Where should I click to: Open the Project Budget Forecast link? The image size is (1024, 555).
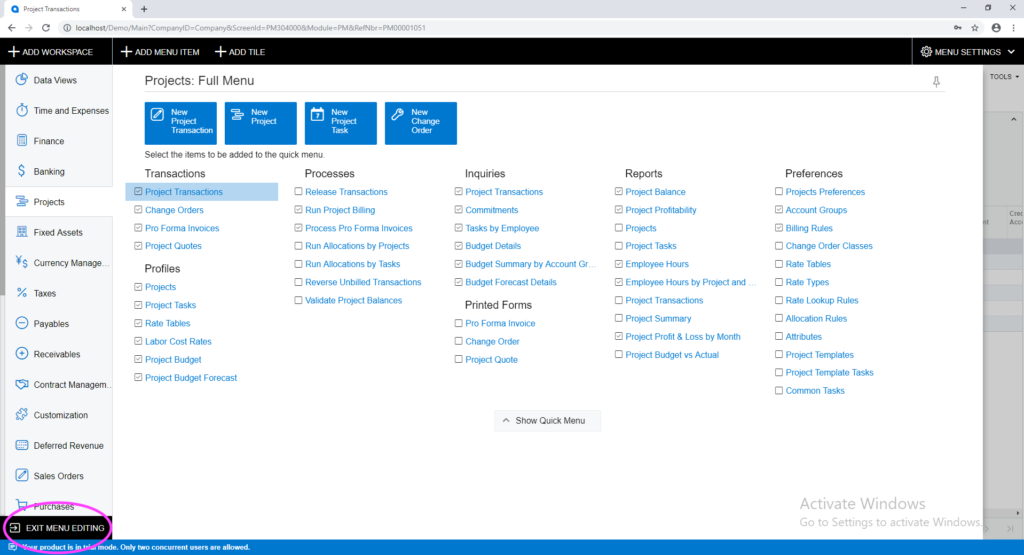(191, 377)
